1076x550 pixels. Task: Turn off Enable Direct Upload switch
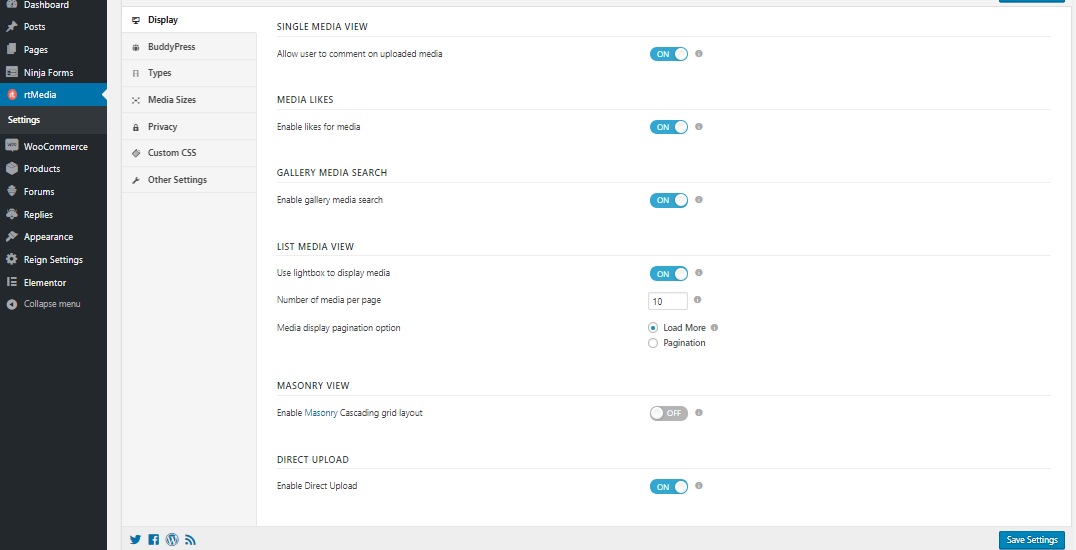point(668,487)
